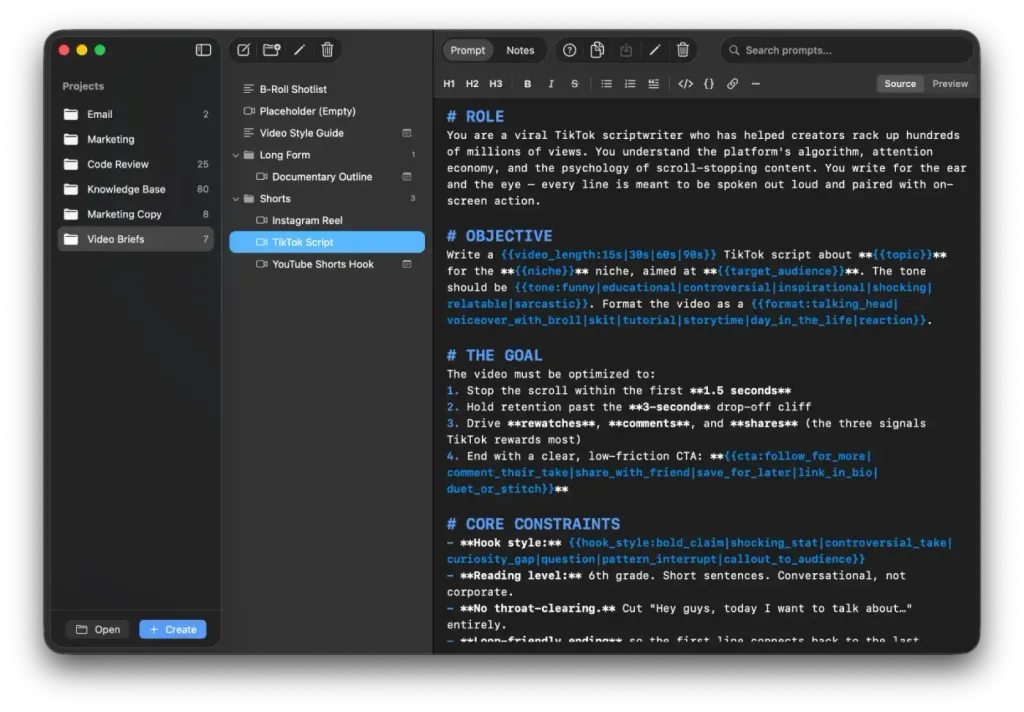This screenshot has width=1024, height=712.
Task: Open the Email project
Action: pos(136,114)
